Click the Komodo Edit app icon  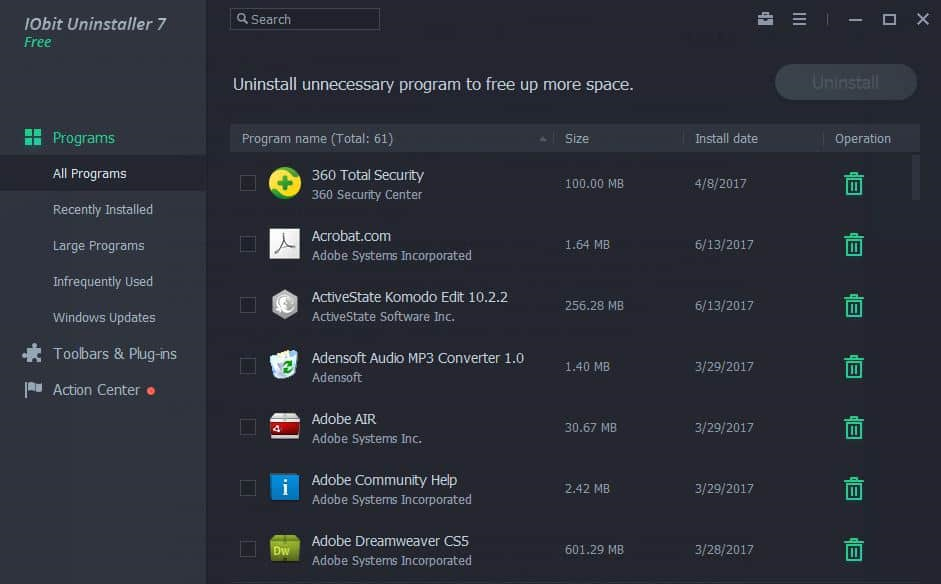pyautogui.click(x=284, y=304)
